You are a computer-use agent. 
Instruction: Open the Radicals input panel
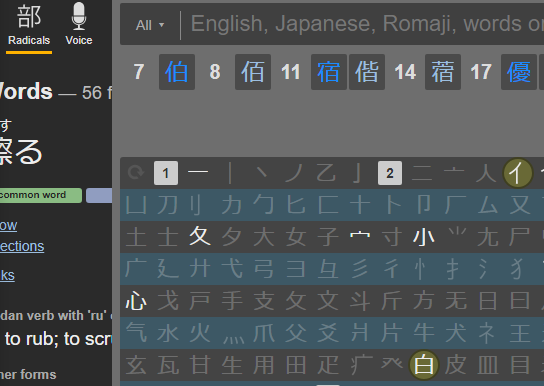[x=29, y=25]
